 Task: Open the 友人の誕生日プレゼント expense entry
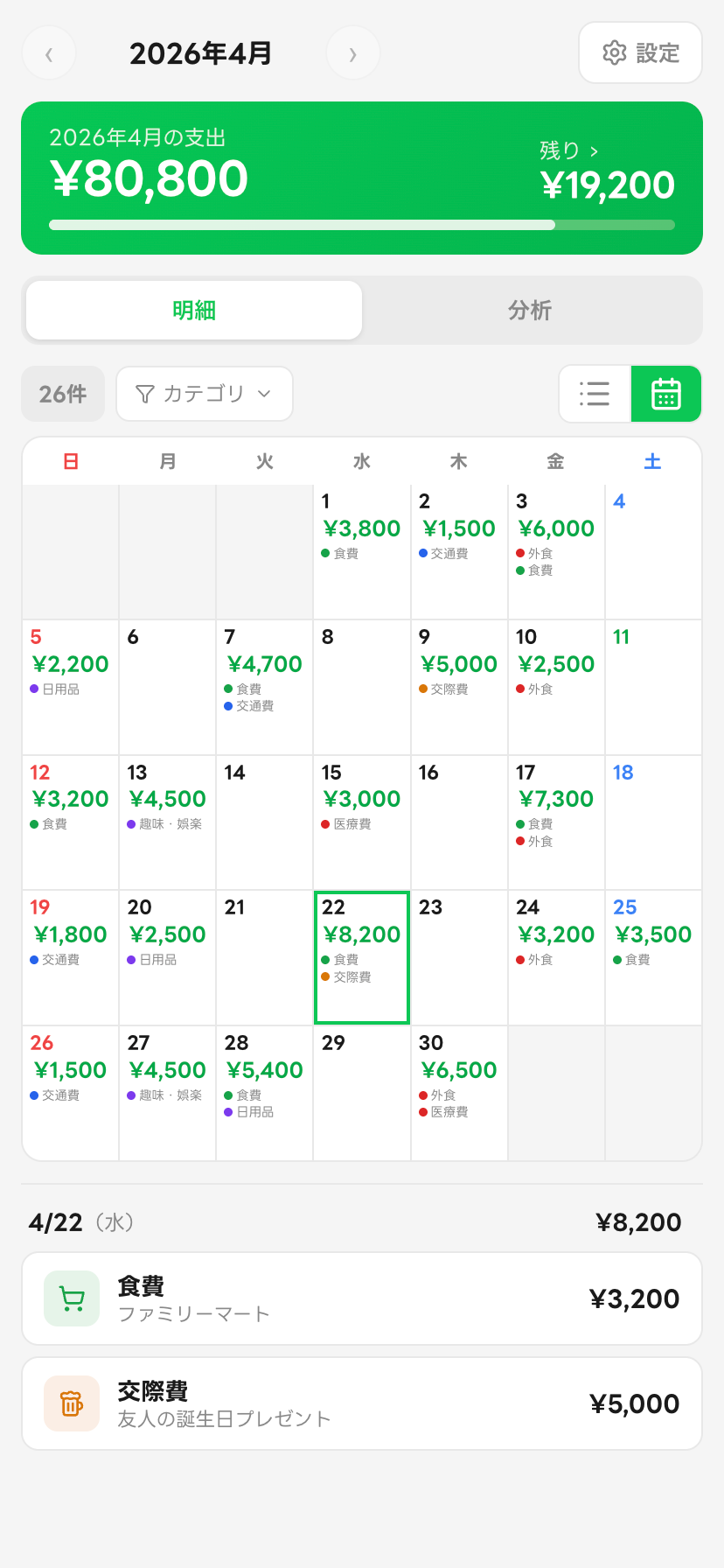[362, 1403]
